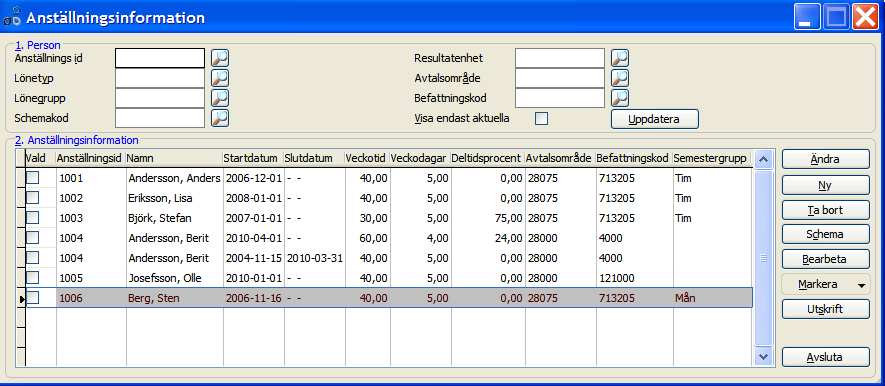Click the Bearbeta button
The image size is (885, 386).
pos(826,260)
